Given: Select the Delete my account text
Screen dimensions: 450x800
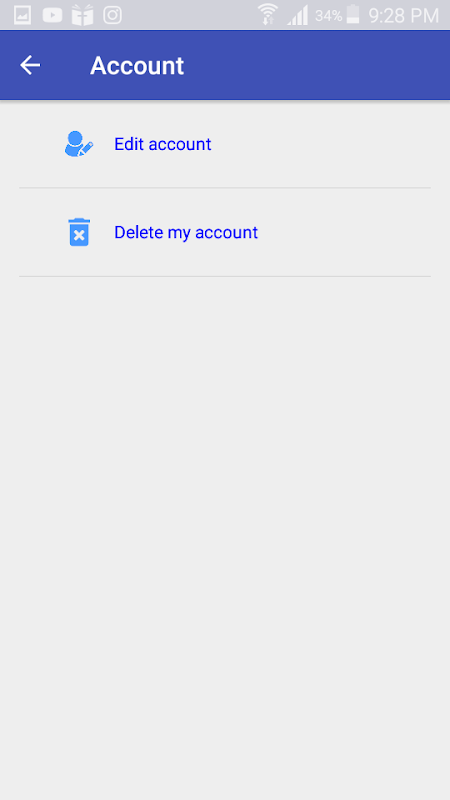Looking at the screenshot, I should pos(186,233).
